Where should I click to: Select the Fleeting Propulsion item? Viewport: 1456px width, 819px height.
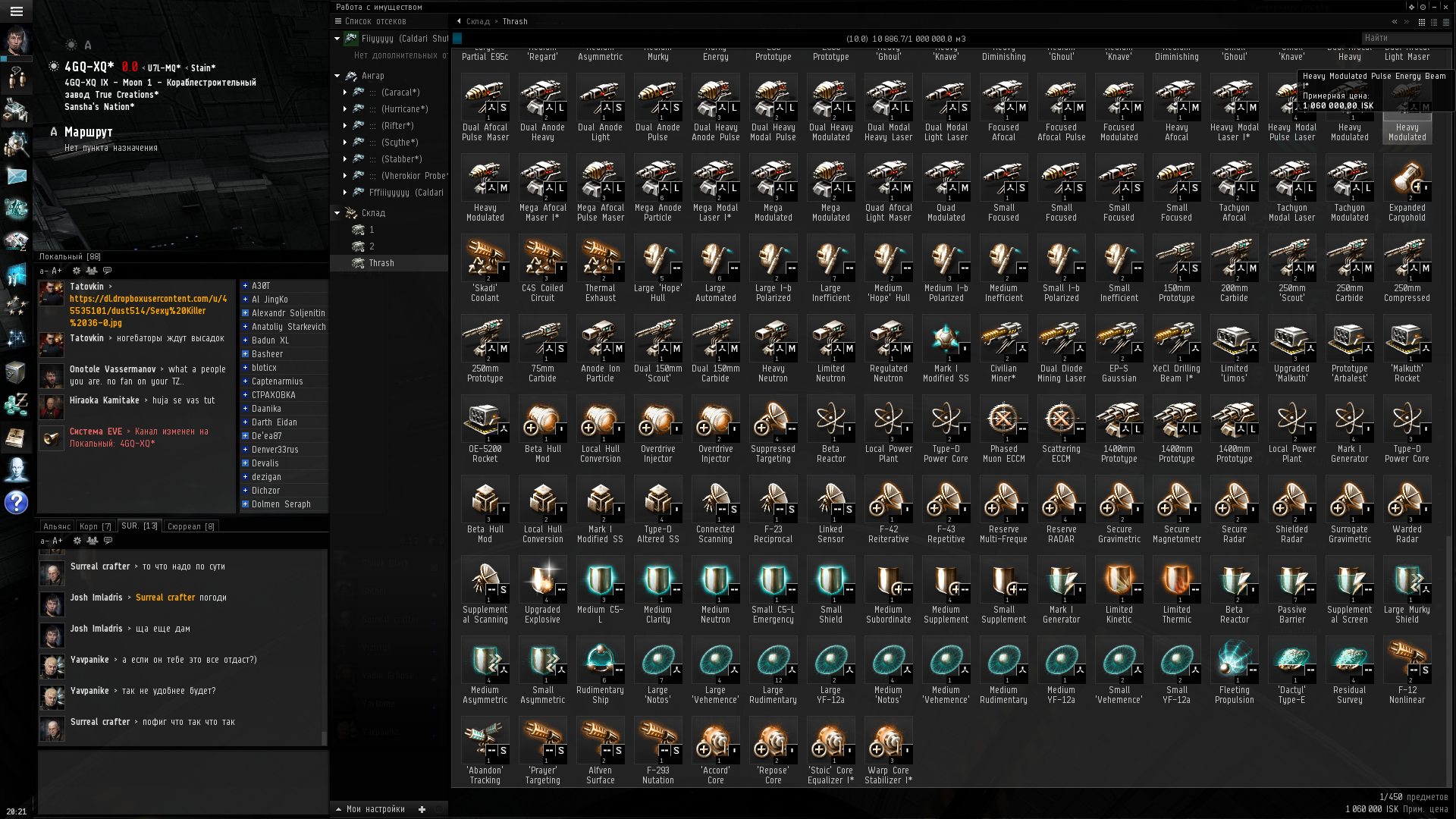(x=1235, y=670)
